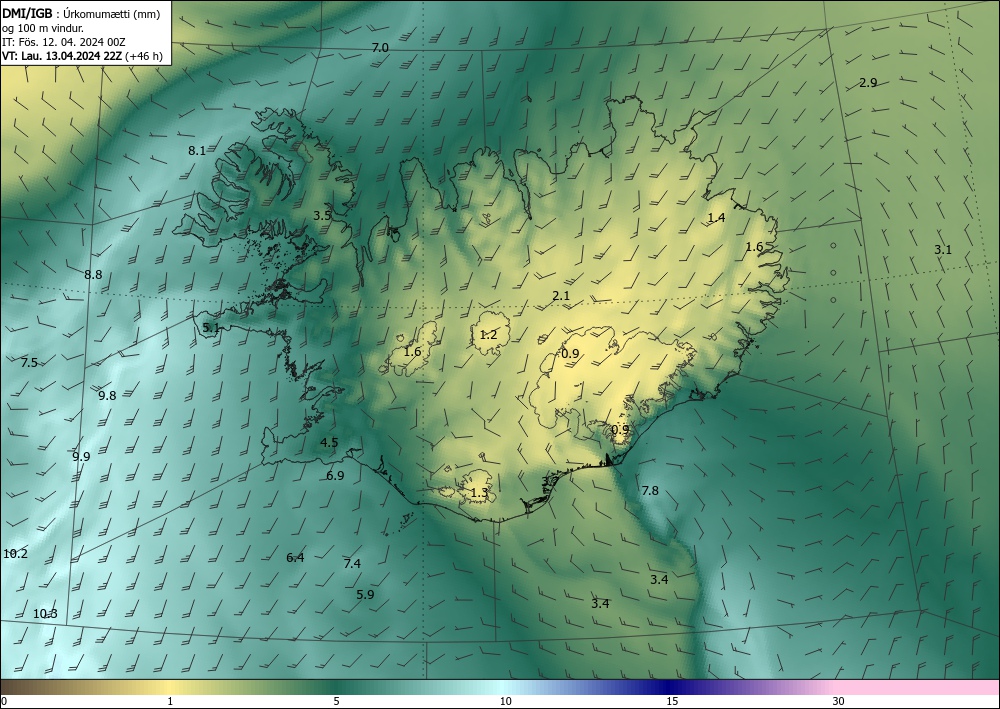The height and width of the screenshot is (709, 1000).
Task: Select the 7.5 value label
Action: 29,363
